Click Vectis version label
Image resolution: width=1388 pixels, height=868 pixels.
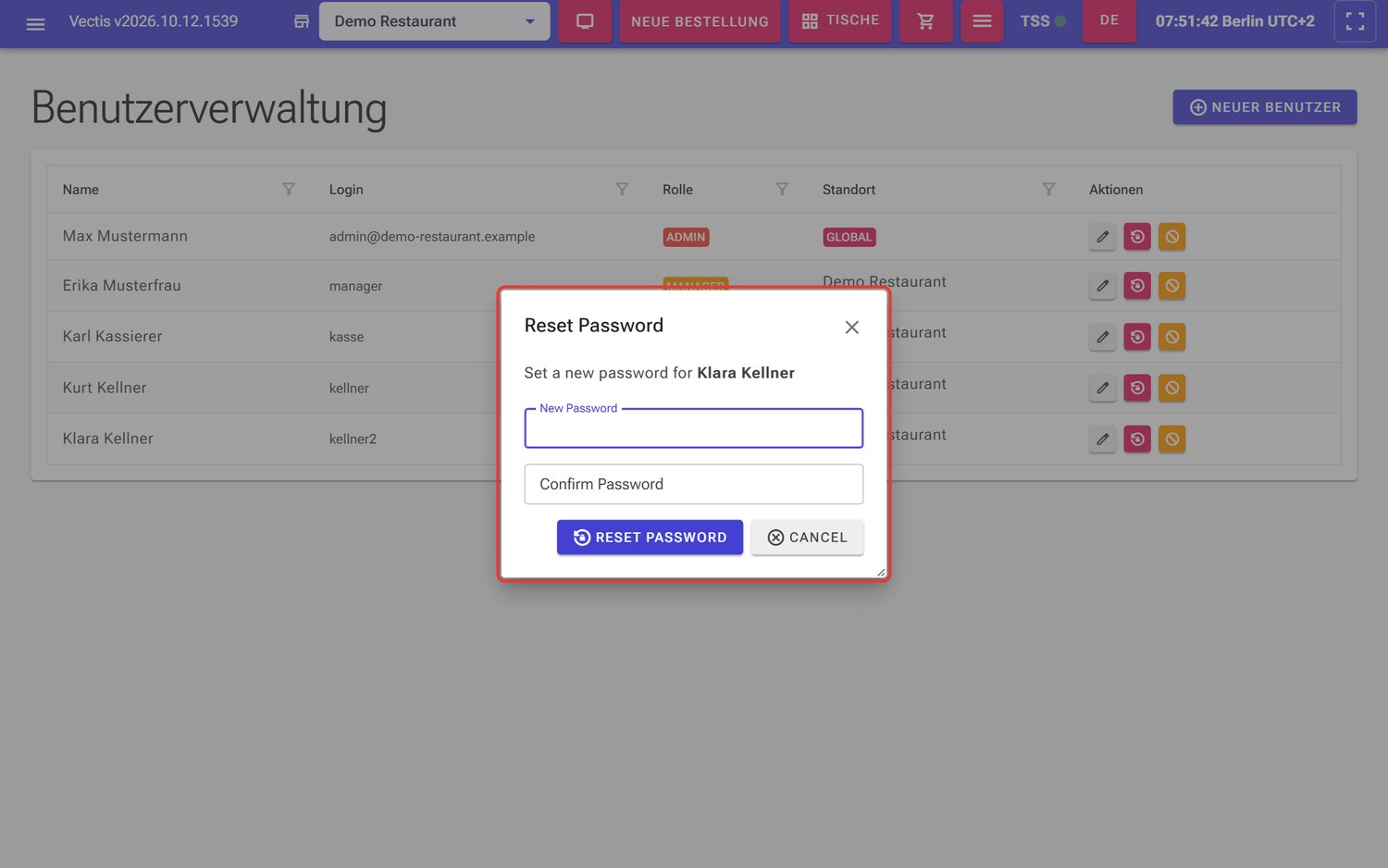(x=154, y=21)
